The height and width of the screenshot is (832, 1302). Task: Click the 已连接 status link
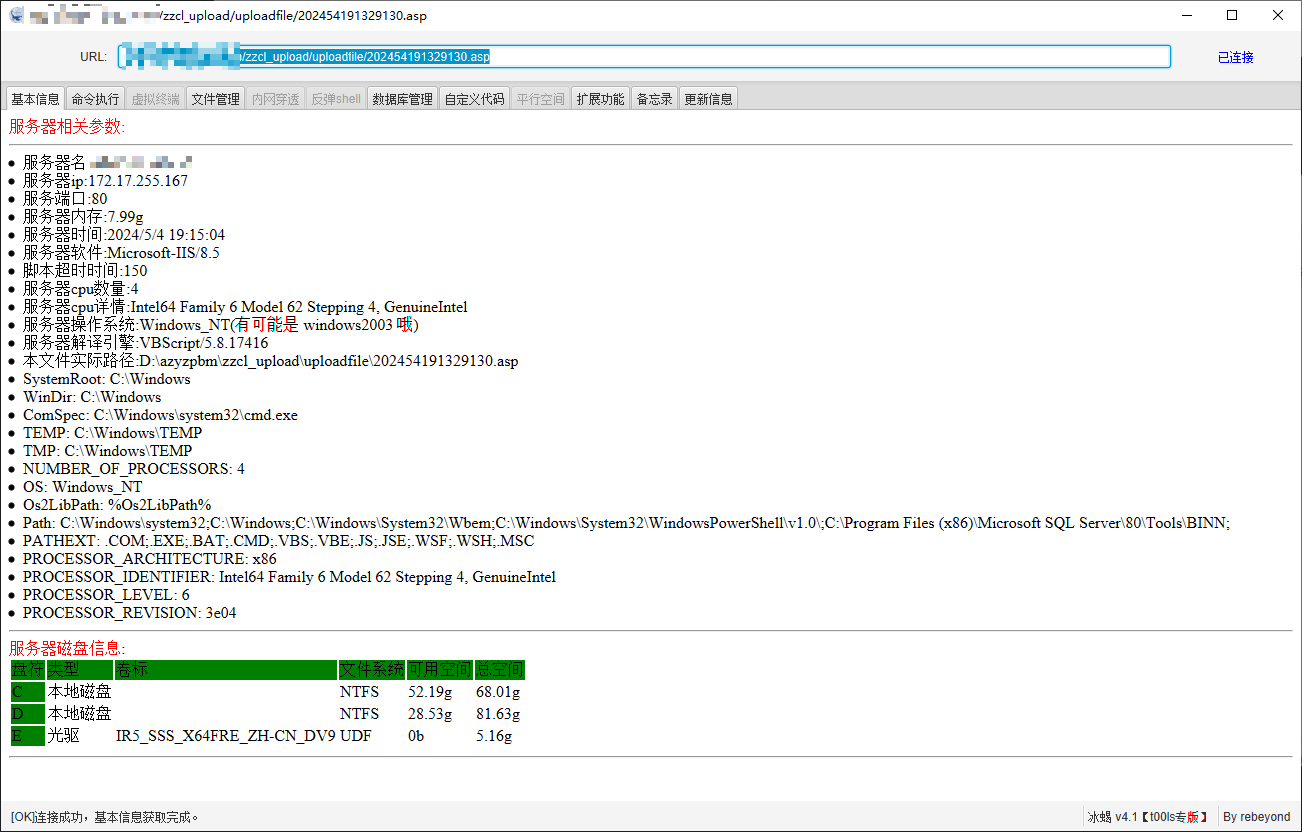(1235, 58)
